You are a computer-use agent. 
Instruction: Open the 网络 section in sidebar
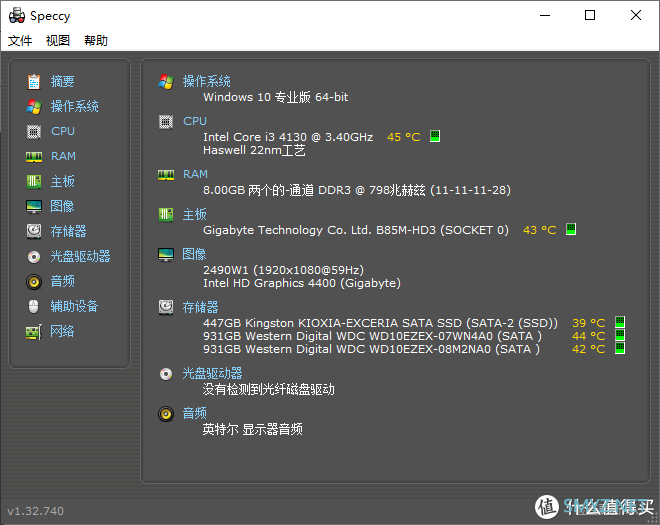tap(62, 331)
